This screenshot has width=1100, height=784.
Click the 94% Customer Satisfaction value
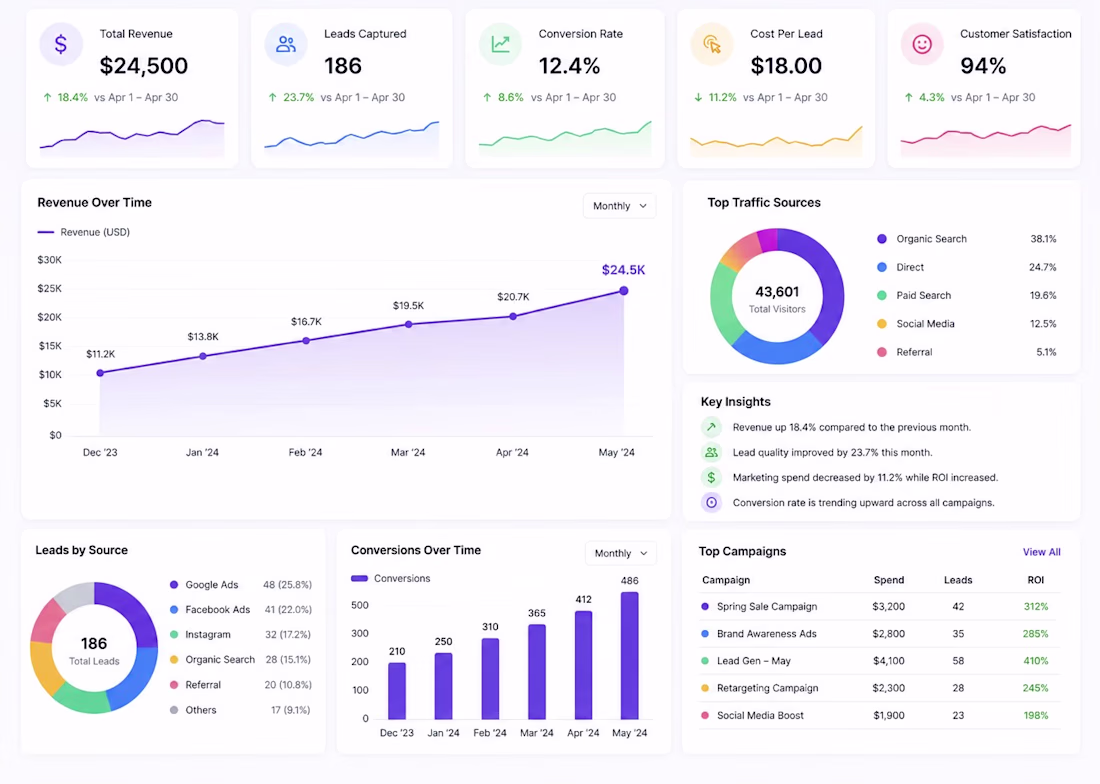click(x=983, y=66)
